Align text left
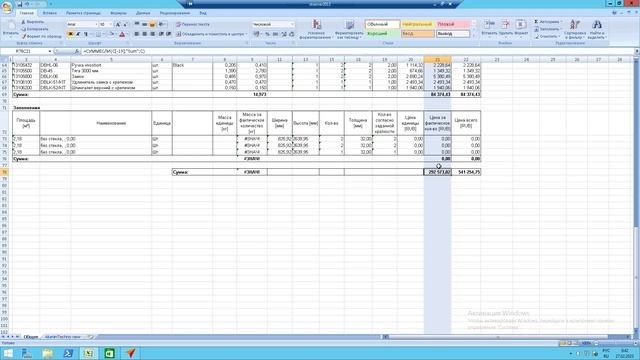640x360 pixels. 137,34
